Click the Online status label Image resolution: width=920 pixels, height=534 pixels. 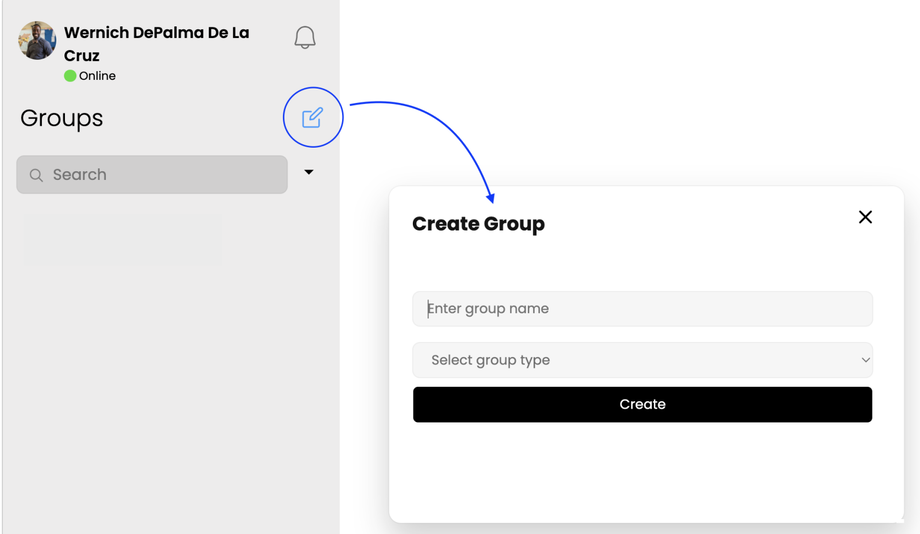click(x=97, y=76)
